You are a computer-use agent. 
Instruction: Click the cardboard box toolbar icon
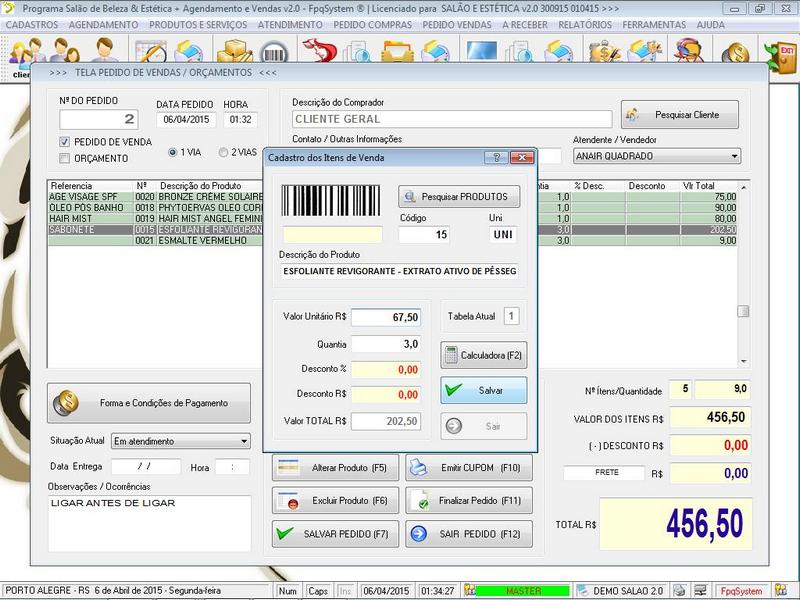pos(235,53)
